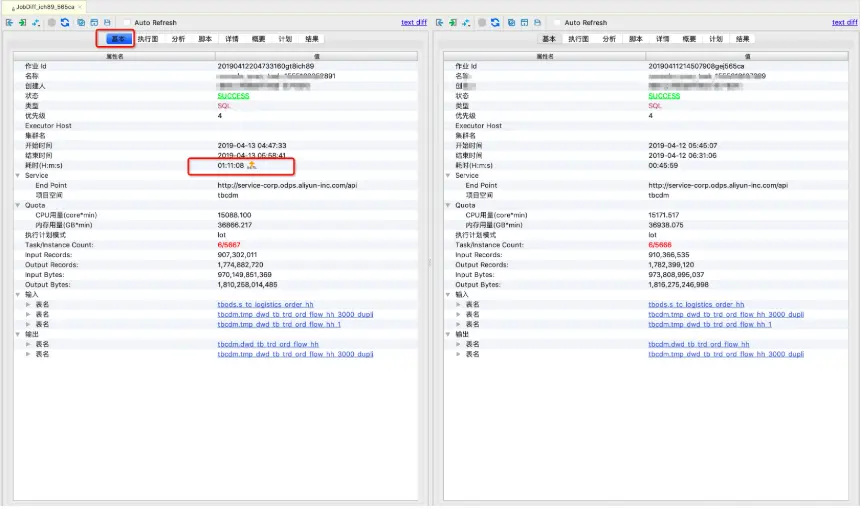
Task: Enable Auto Refresh checkbox in left pane
Action: pyautogui.click(x=127, y=23)
